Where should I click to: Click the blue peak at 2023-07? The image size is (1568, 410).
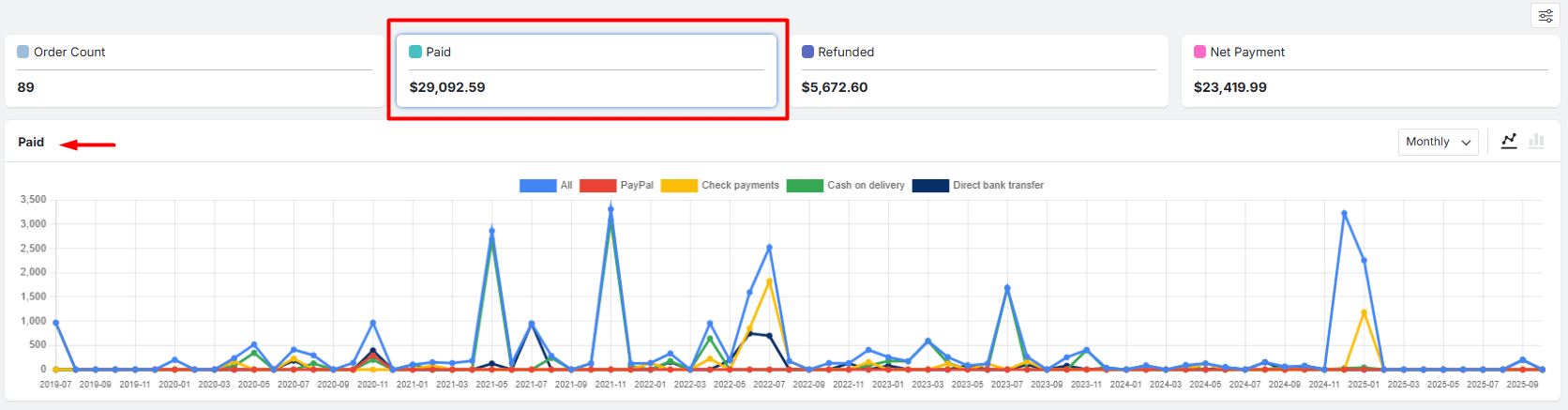[x=1007, y=288]
